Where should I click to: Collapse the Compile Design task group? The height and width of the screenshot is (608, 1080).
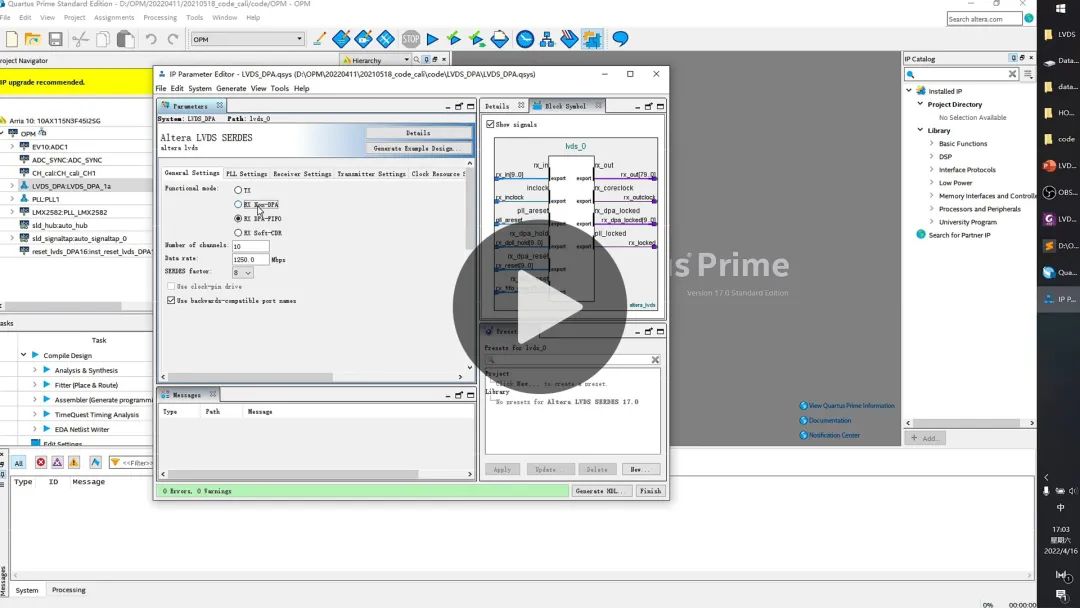pyautogui.click(x=23, y=355)
